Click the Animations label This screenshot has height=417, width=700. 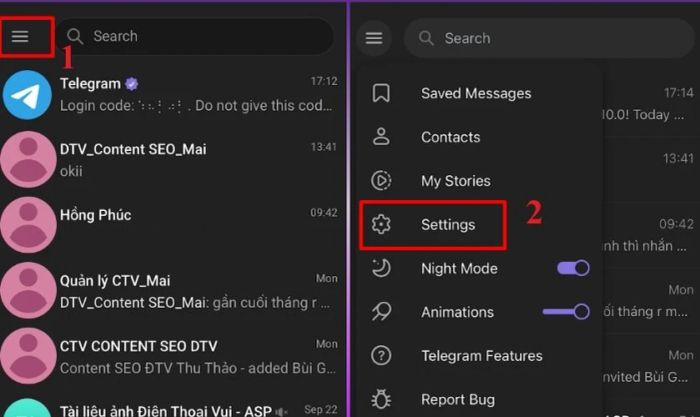click(457, 312)
